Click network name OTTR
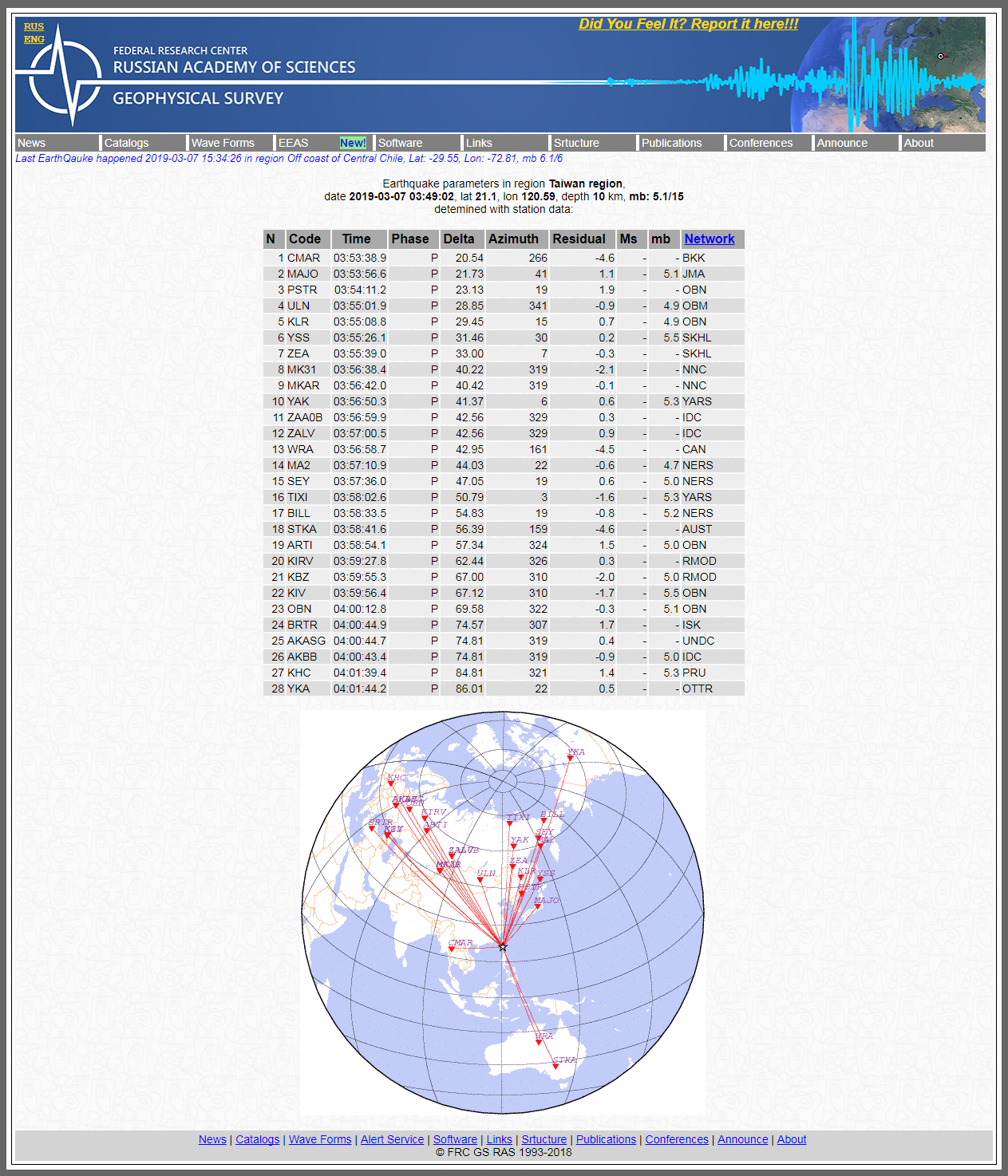Screen dimensions: 1008x1176 point(698,689)
